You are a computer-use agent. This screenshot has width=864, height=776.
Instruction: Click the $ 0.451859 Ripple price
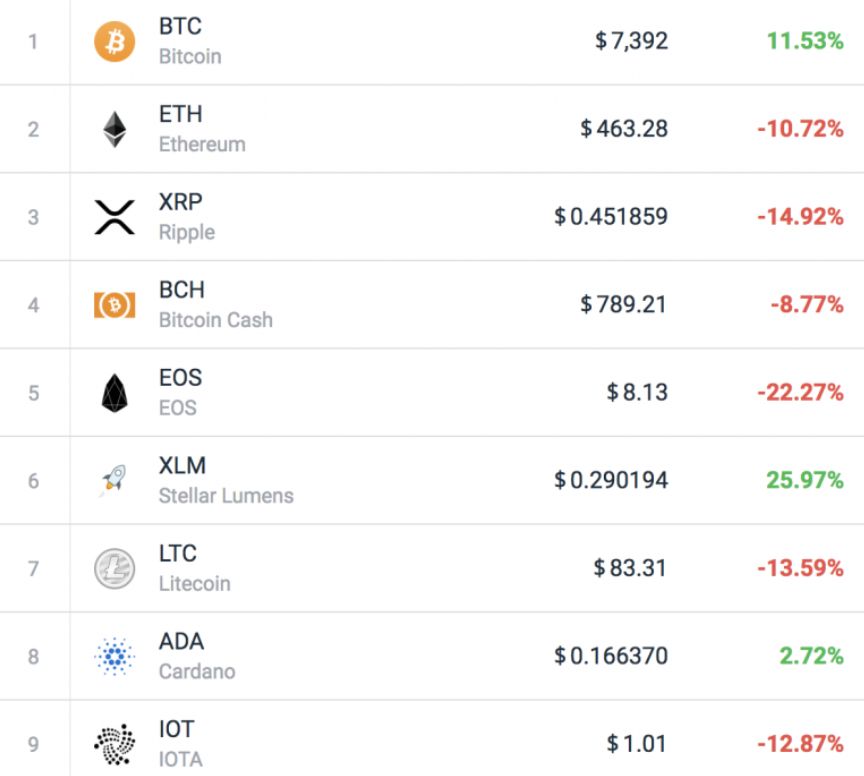coord(611,217)
